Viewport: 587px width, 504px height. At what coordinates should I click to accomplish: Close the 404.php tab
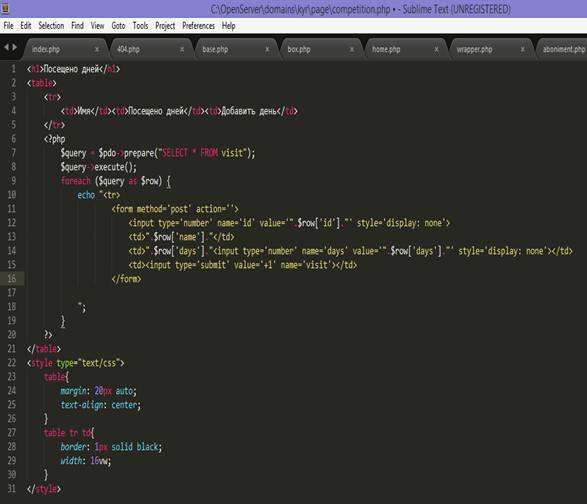tap(182, 49)
